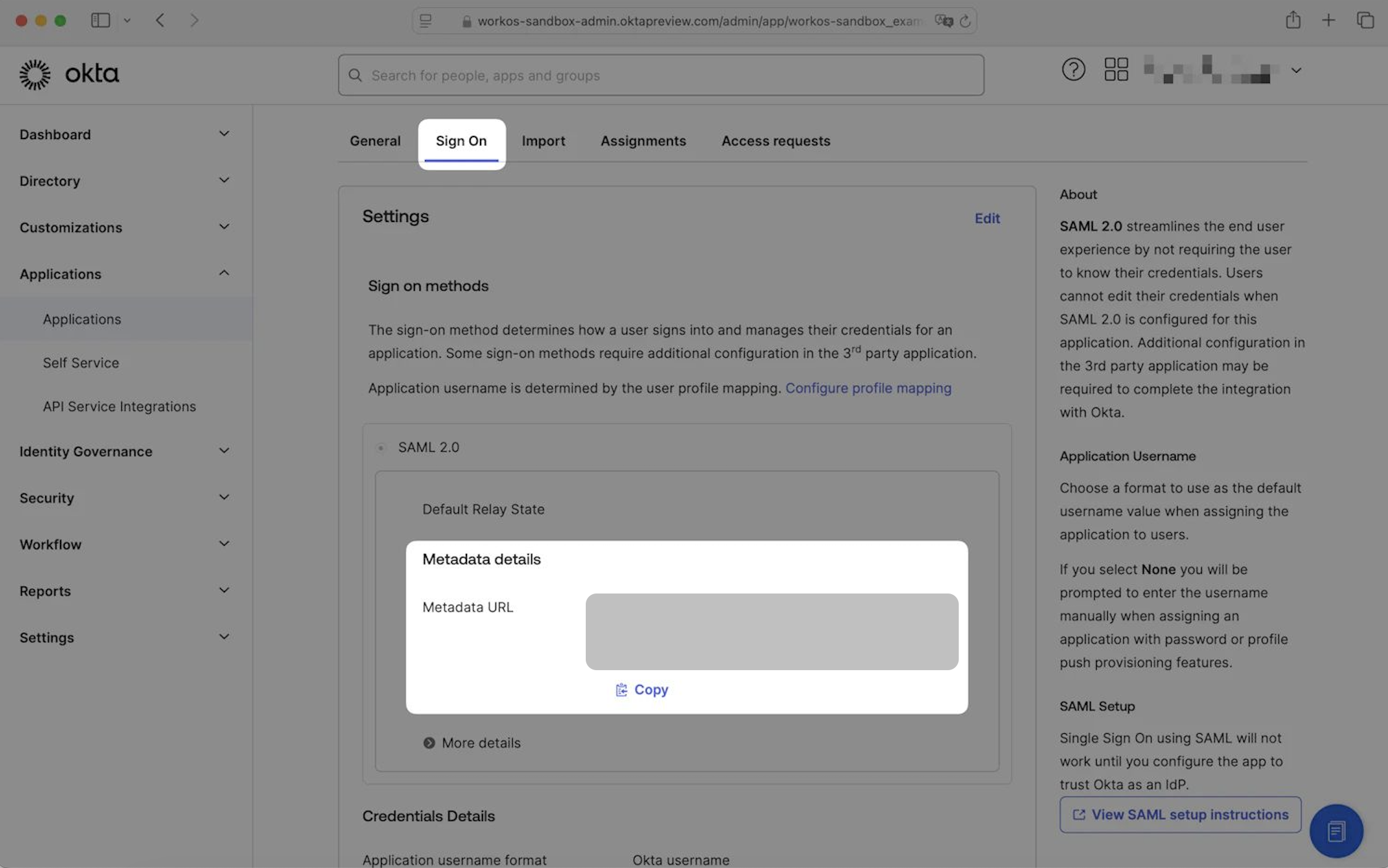Switch to the Import tab
1388x868 pixels.
coord(543,141)
